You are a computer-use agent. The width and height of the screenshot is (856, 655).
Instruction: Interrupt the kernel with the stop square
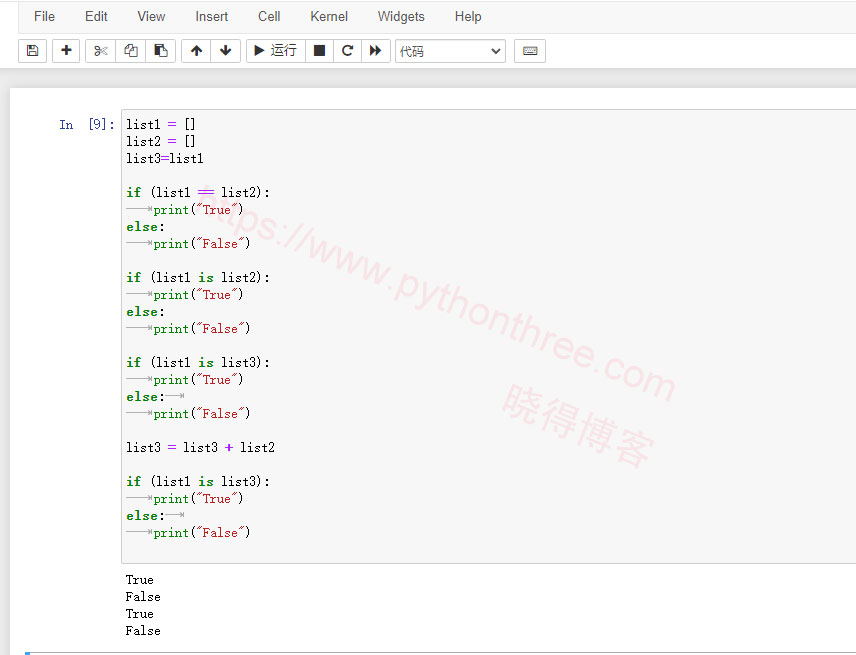point(319,51)
